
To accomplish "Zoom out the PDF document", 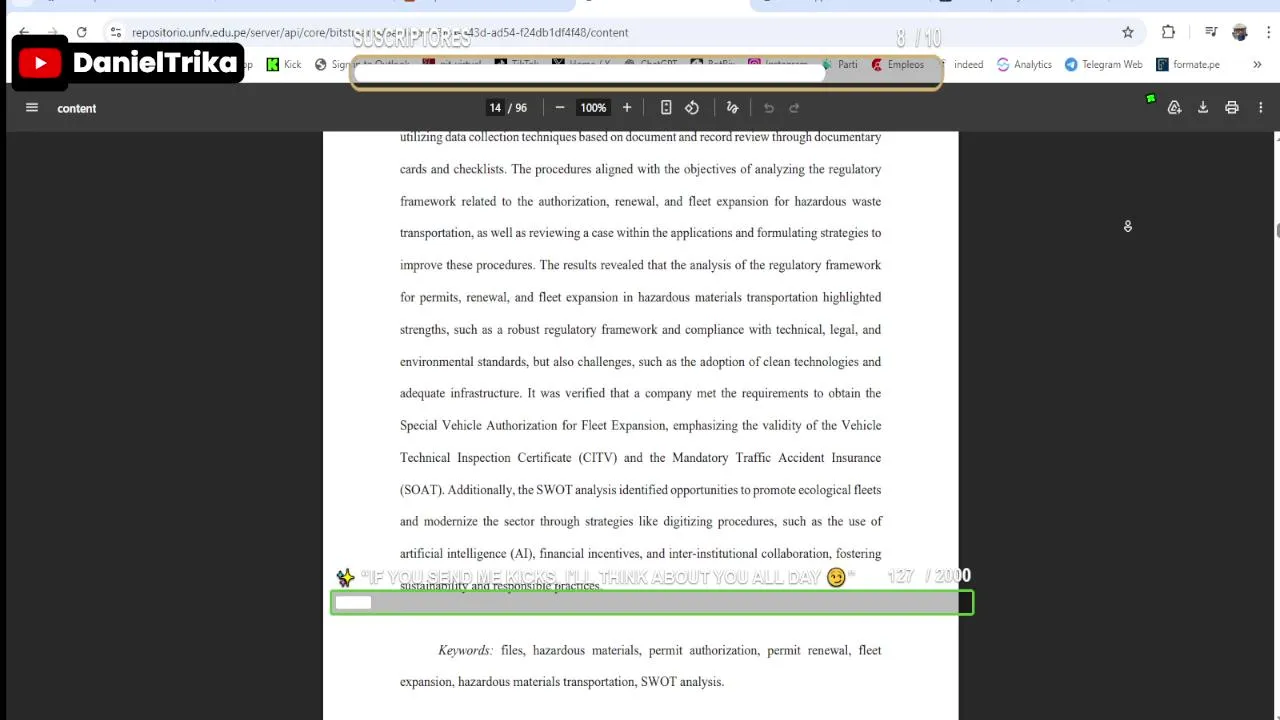I will tap(560, 108).
